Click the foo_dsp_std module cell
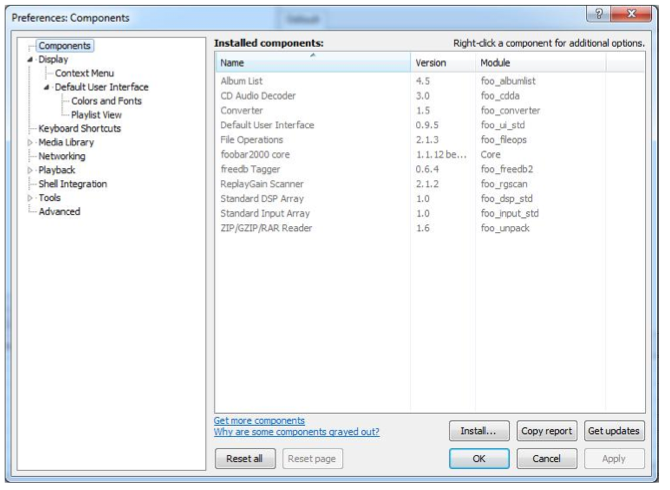The height and width of the screenshot is (490, 670). coord(506,199)
